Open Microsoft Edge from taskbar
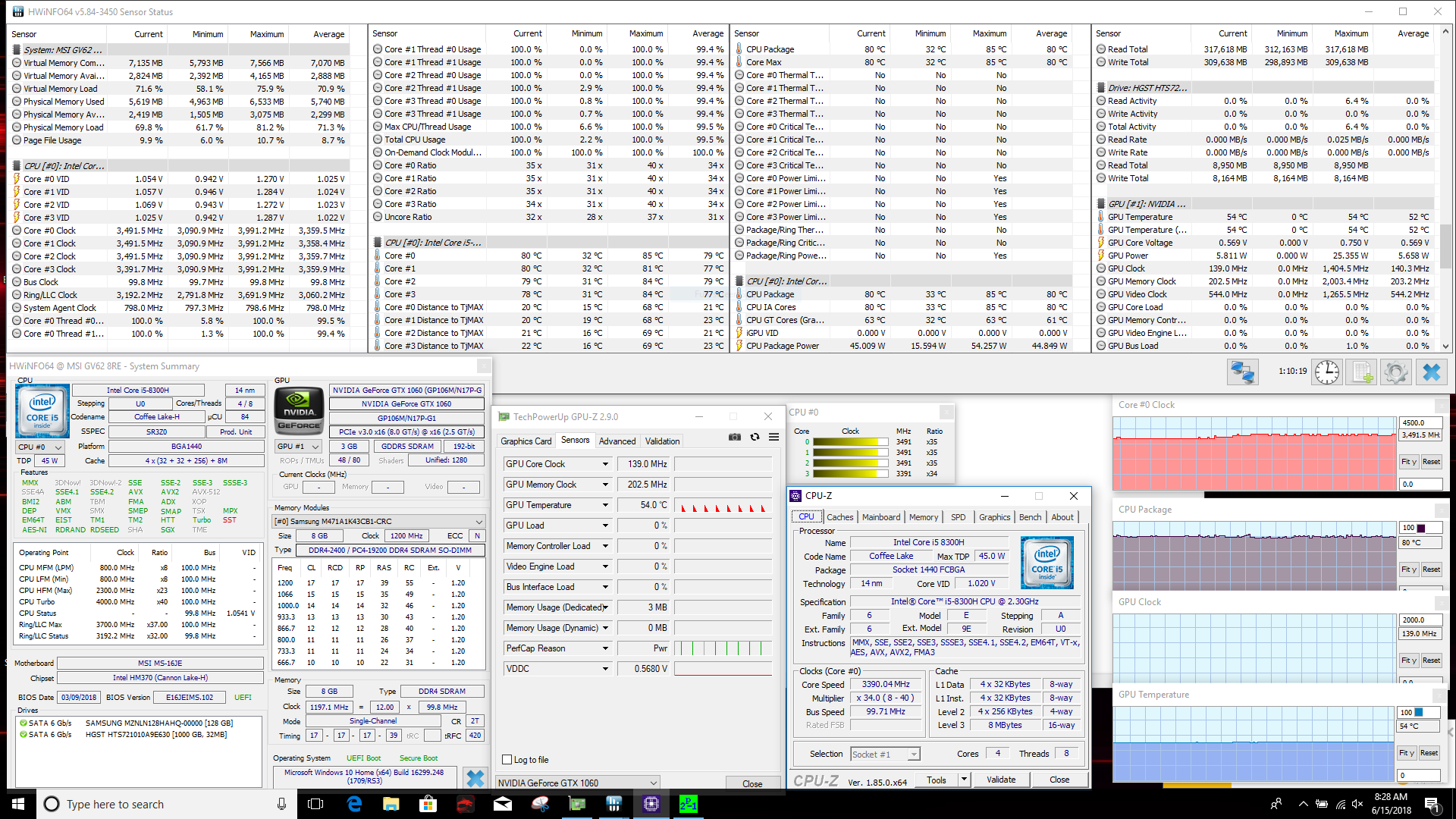The image size is (1456, 819). [x=354, y=804]
